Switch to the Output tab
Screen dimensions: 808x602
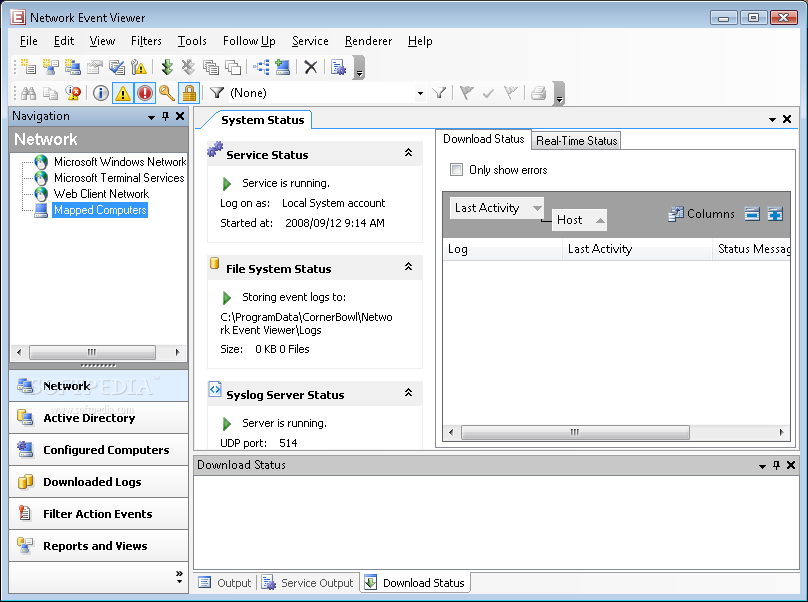click(225, 583)
